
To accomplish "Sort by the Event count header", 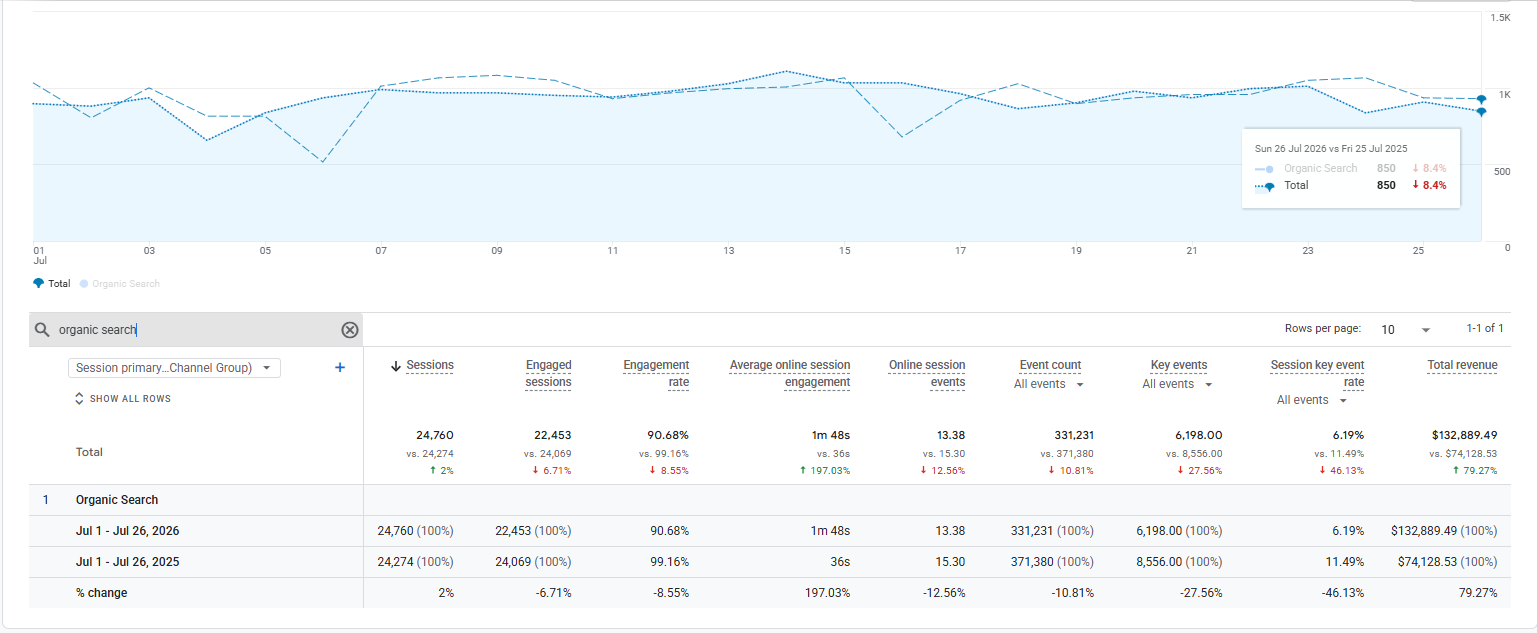I will (x=1050, y=365).
